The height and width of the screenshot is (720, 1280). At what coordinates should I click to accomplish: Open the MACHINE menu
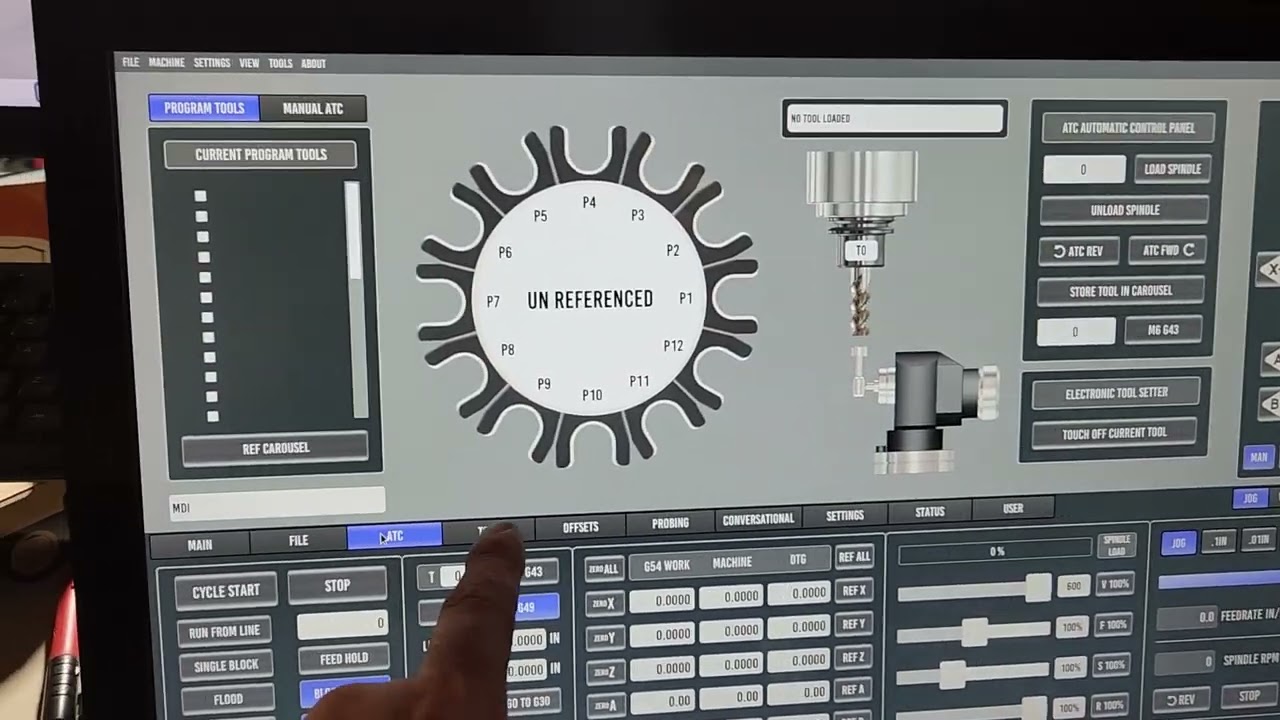pyautogui.click(x=166, y=62)
